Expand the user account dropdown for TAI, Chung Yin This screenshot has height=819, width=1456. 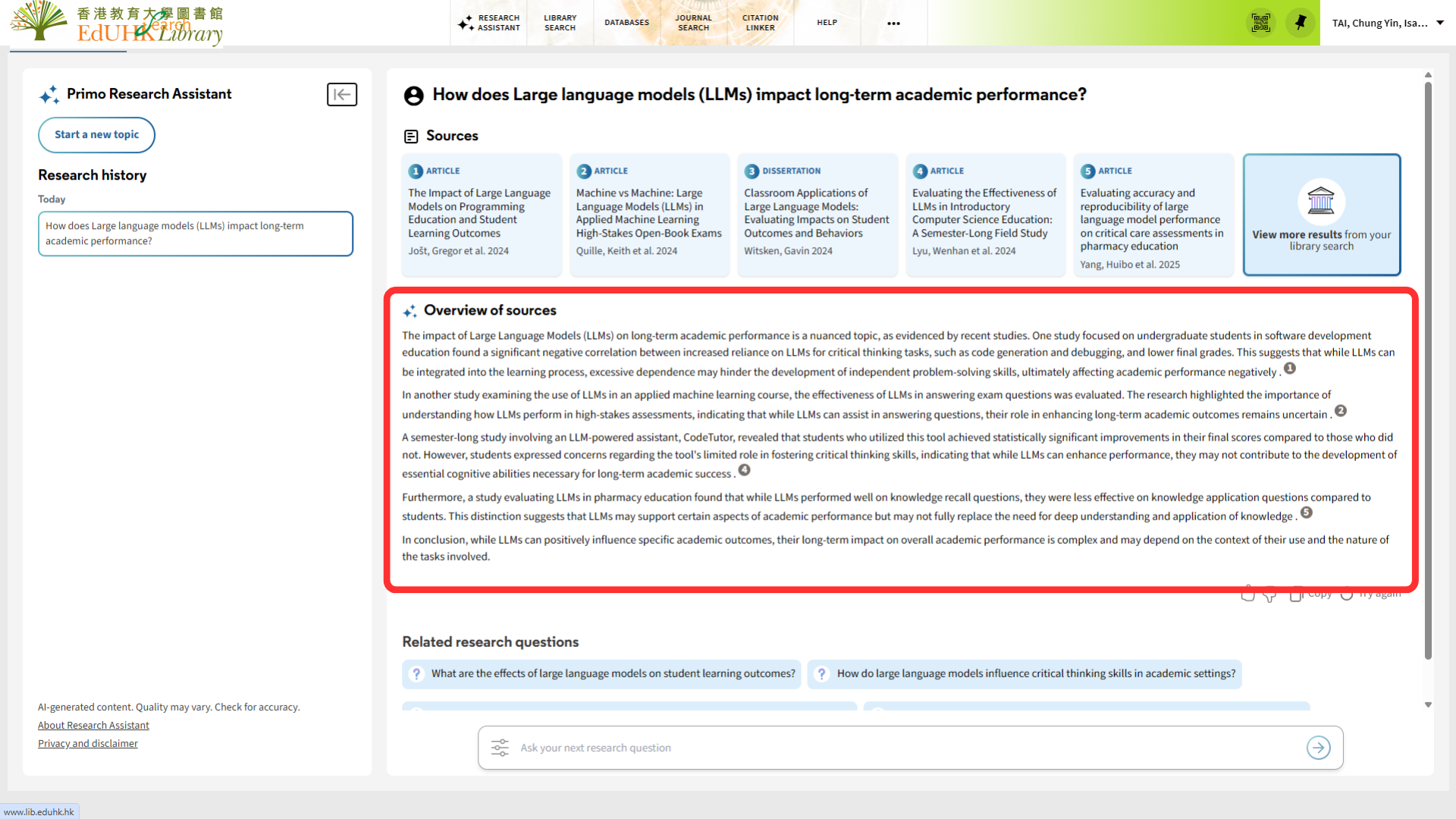pos(1387,23)
